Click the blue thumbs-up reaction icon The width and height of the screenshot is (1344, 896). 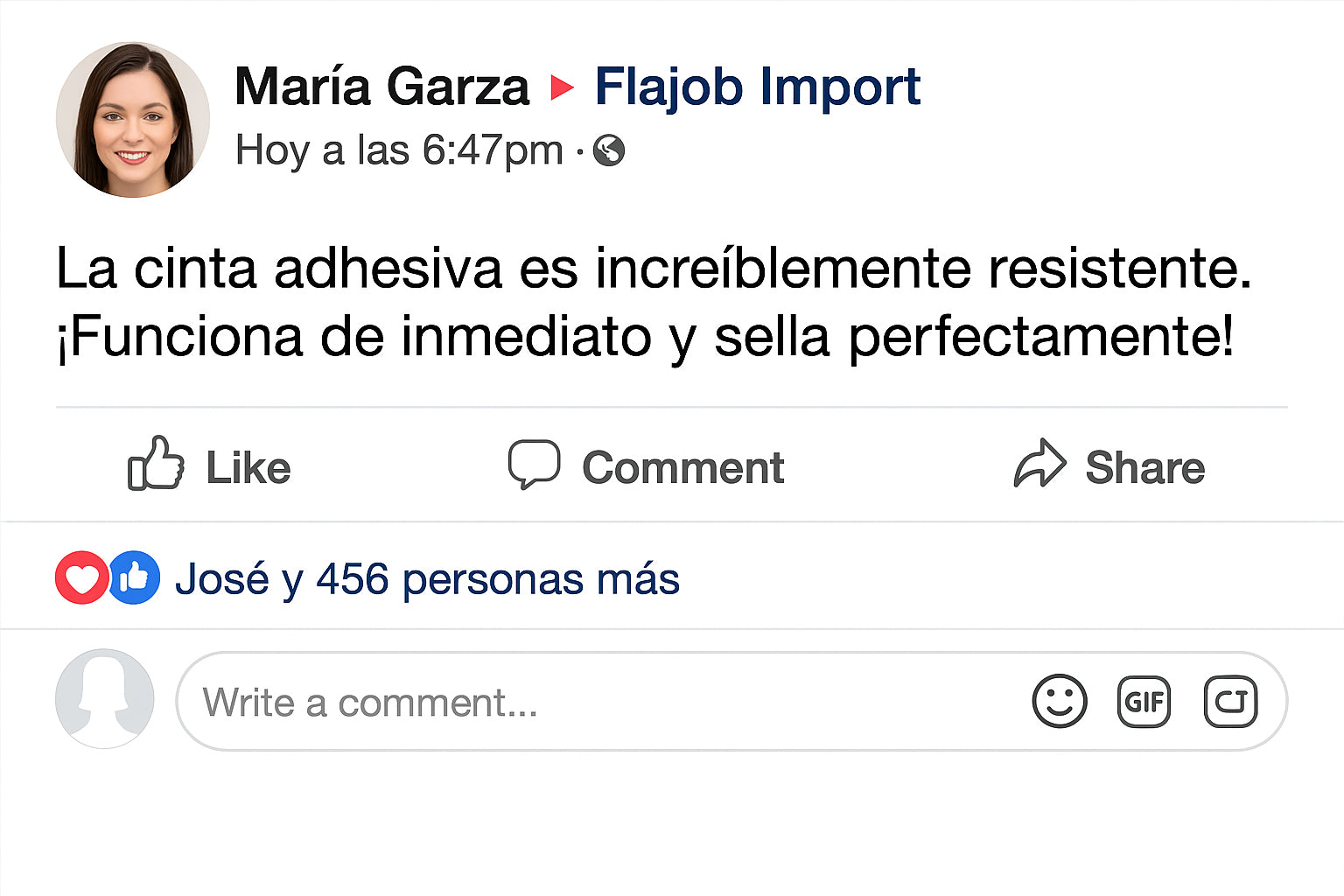tap(134, 578)
